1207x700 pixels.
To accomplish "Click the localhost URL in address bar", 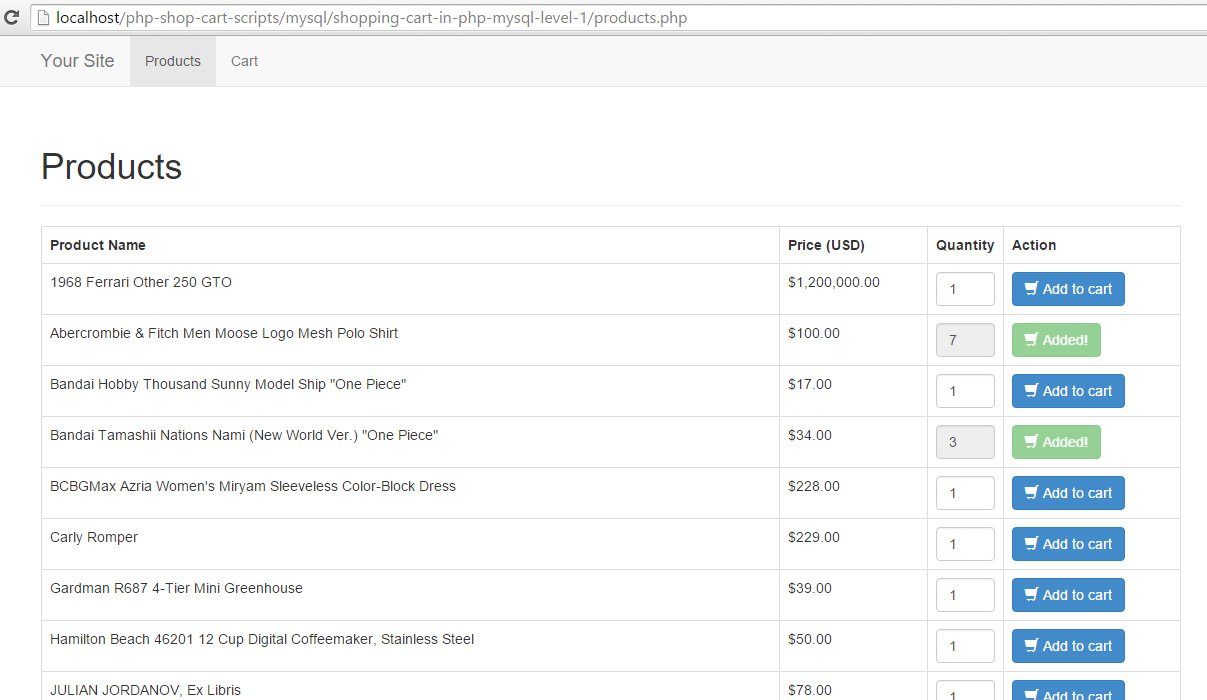I will pyautogui.click(x=371, y=18).
